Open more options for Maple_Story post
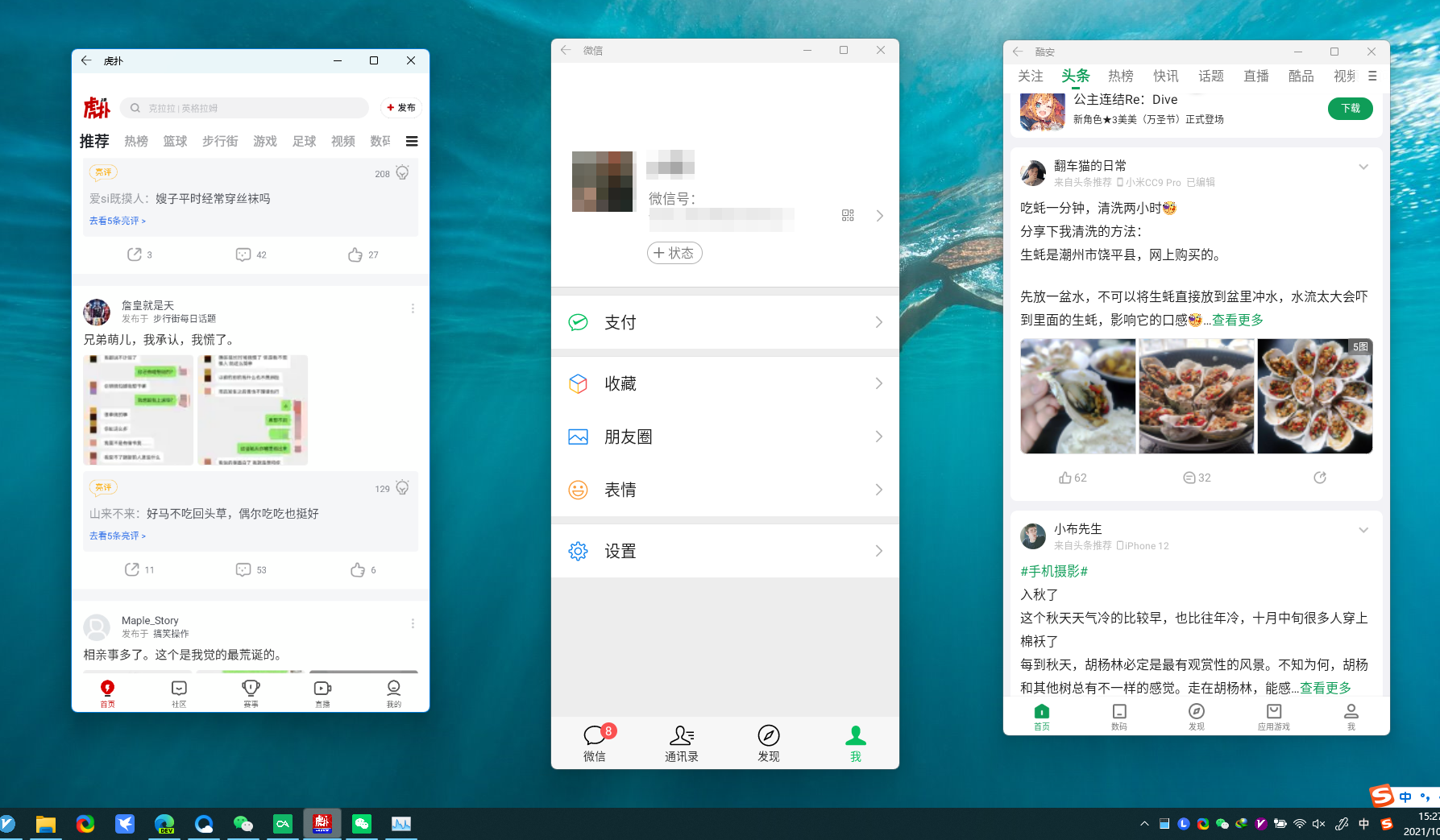This screenshot has width=1440, height=840. click(x=413, y=623)
